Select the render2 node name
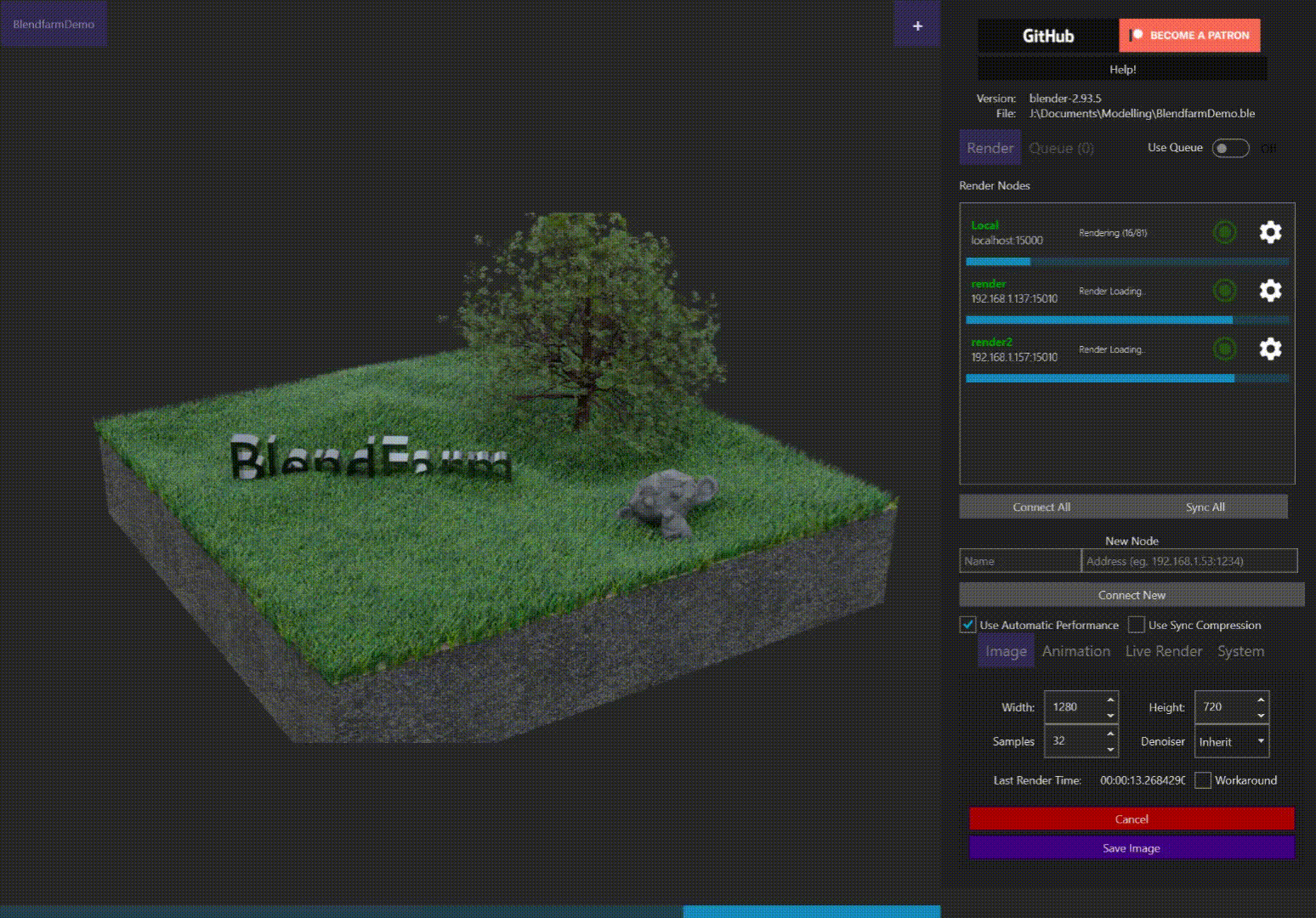This screenshot has width=1316, height=918. (x=991, y=343)
